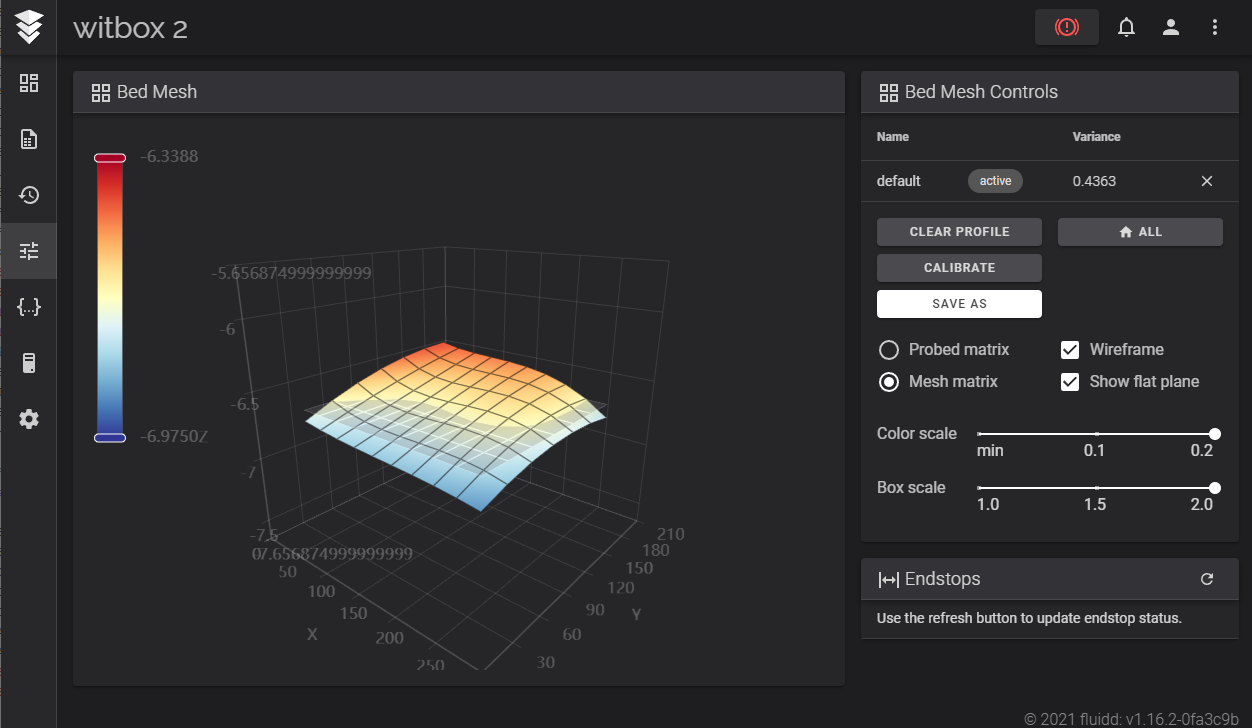Click the Bed Mesh Controls grid icon
The height and width of the screenshot is (728, 1252).
click(888, 92)
